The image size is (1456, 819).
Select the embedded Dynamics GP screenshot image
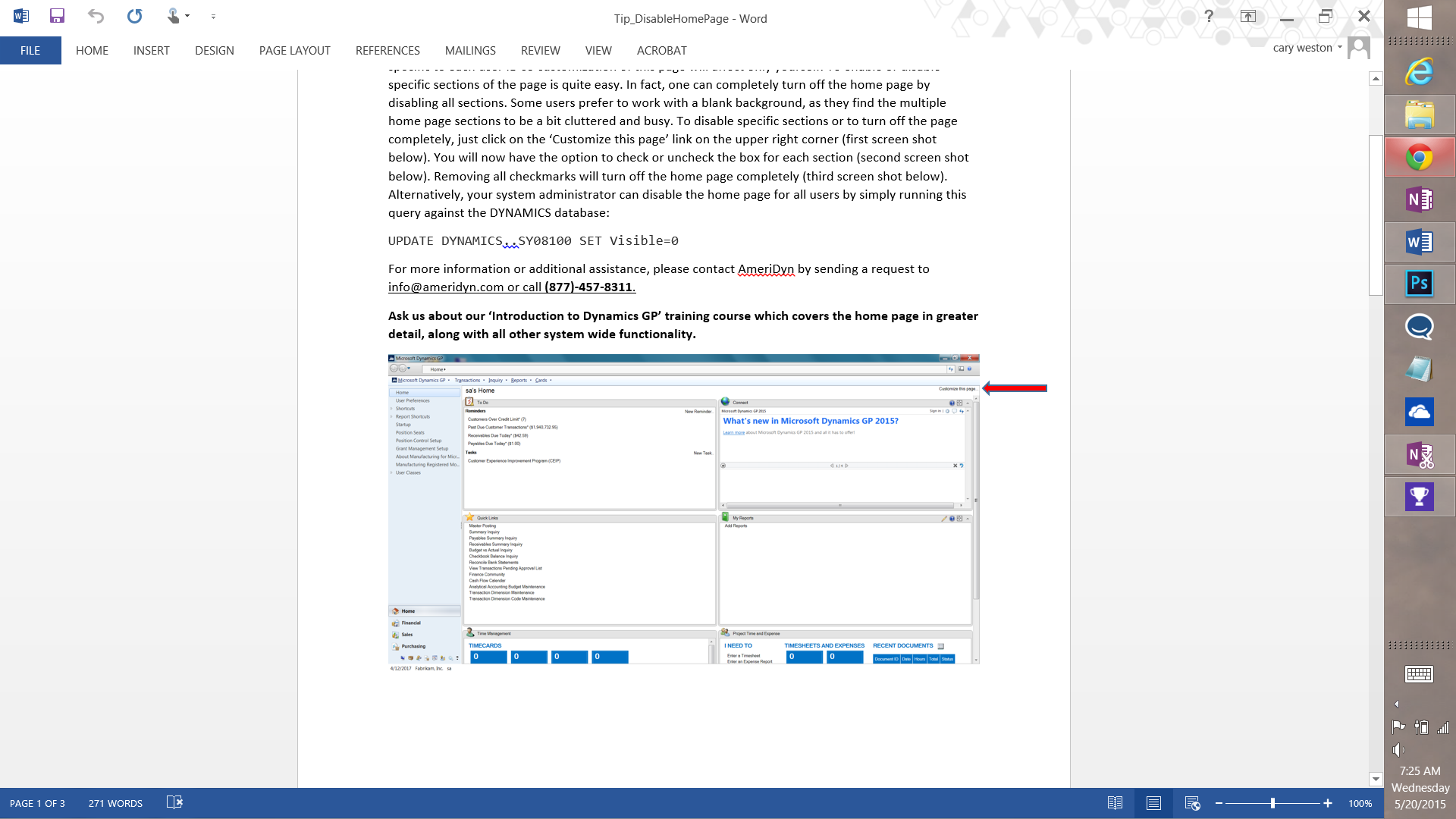pos(683,513)
